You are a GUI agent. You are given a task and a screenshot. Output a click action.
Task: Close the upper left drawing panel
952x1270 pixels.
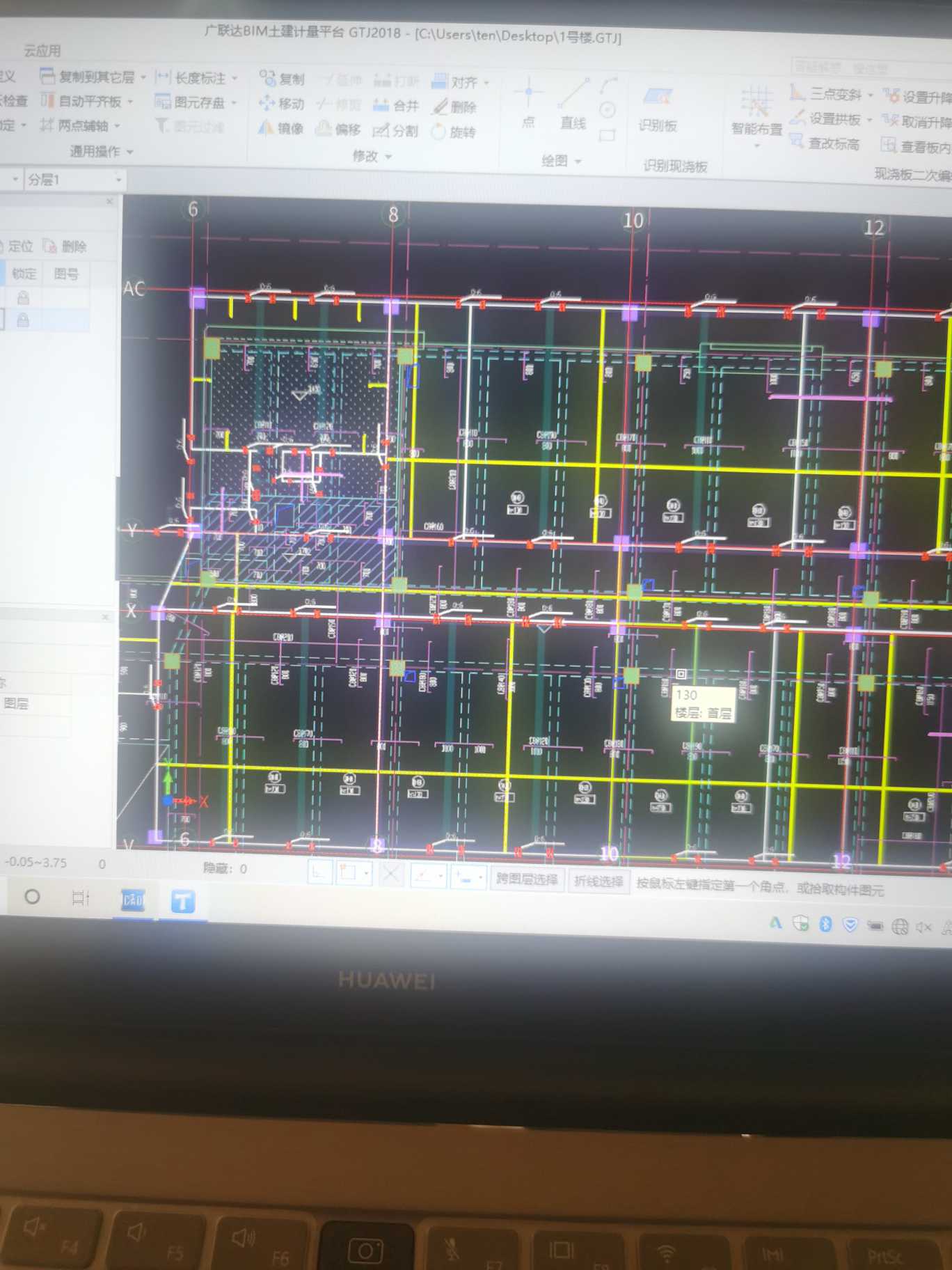coord(109,201)
